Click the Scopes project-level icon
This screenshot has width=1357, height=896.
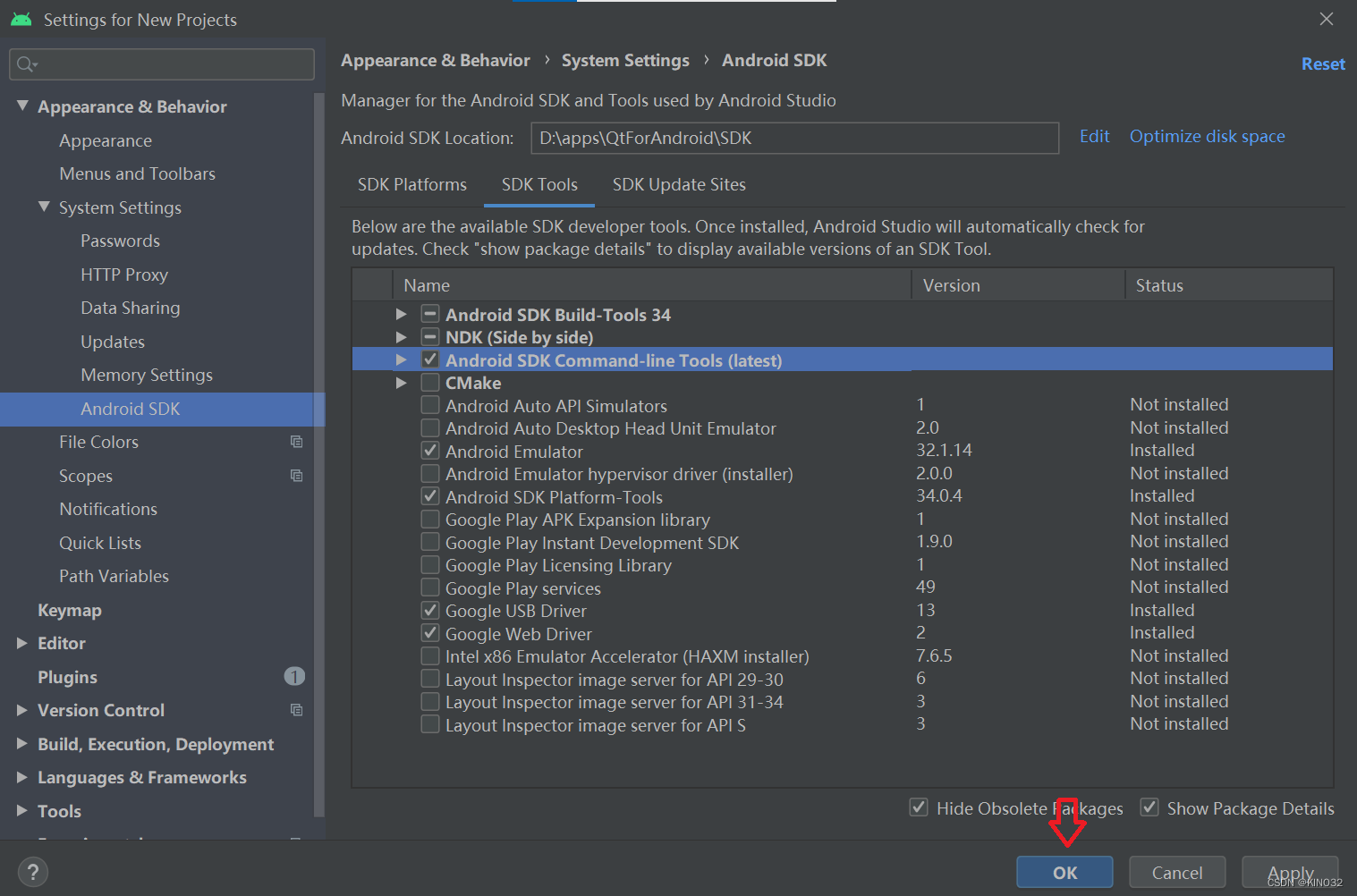(296, 476)
